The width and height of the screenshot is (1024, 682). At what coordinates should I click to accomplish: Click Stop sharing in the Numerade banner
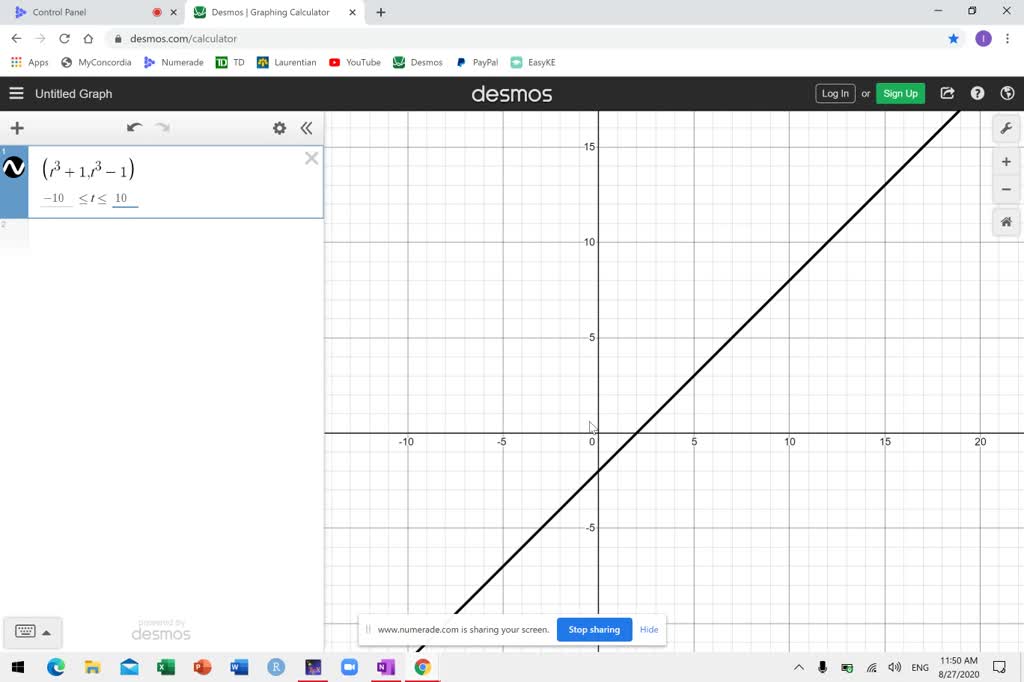594,629
